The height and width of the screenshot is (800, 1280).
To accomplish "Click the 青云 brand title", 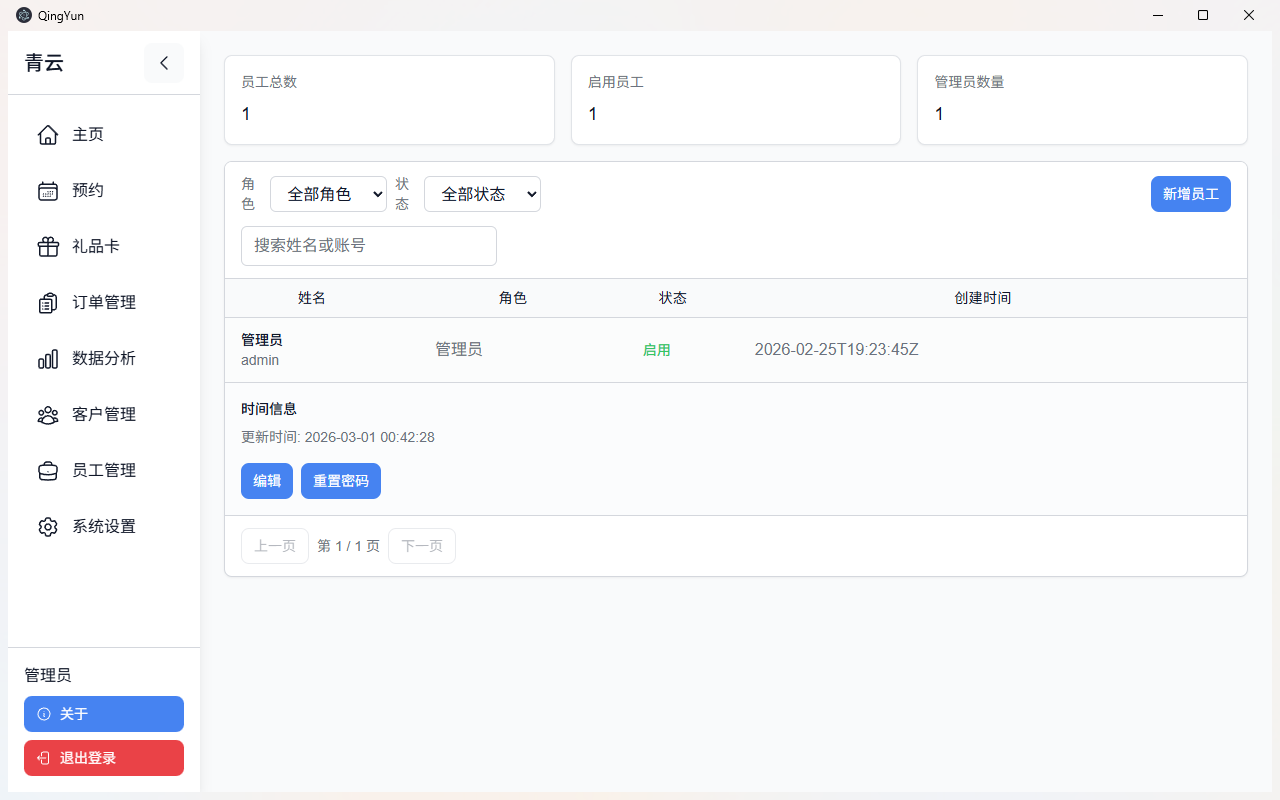I will (44, 63).
